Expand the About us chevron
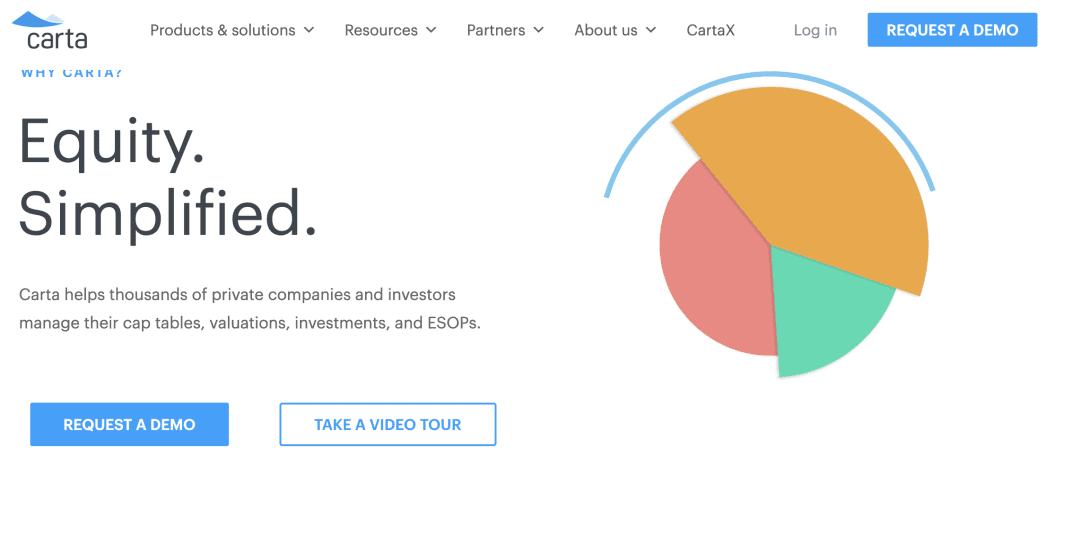1080x552 pixels. (x=651, y=30)
